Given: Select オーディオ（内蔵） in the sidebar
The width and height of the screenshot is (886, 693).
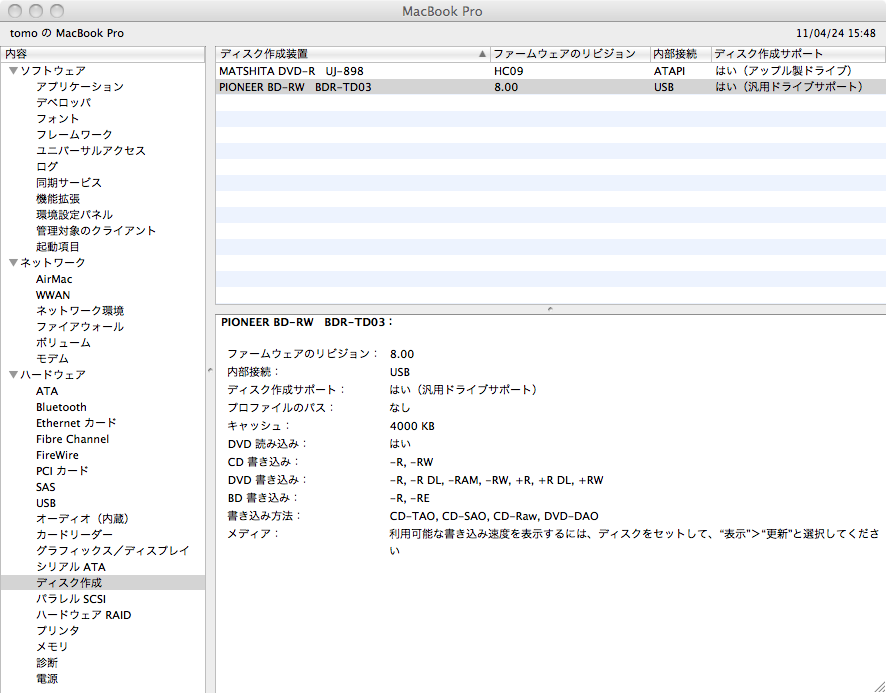Looking at the screenshot, I should pos(83,518).
